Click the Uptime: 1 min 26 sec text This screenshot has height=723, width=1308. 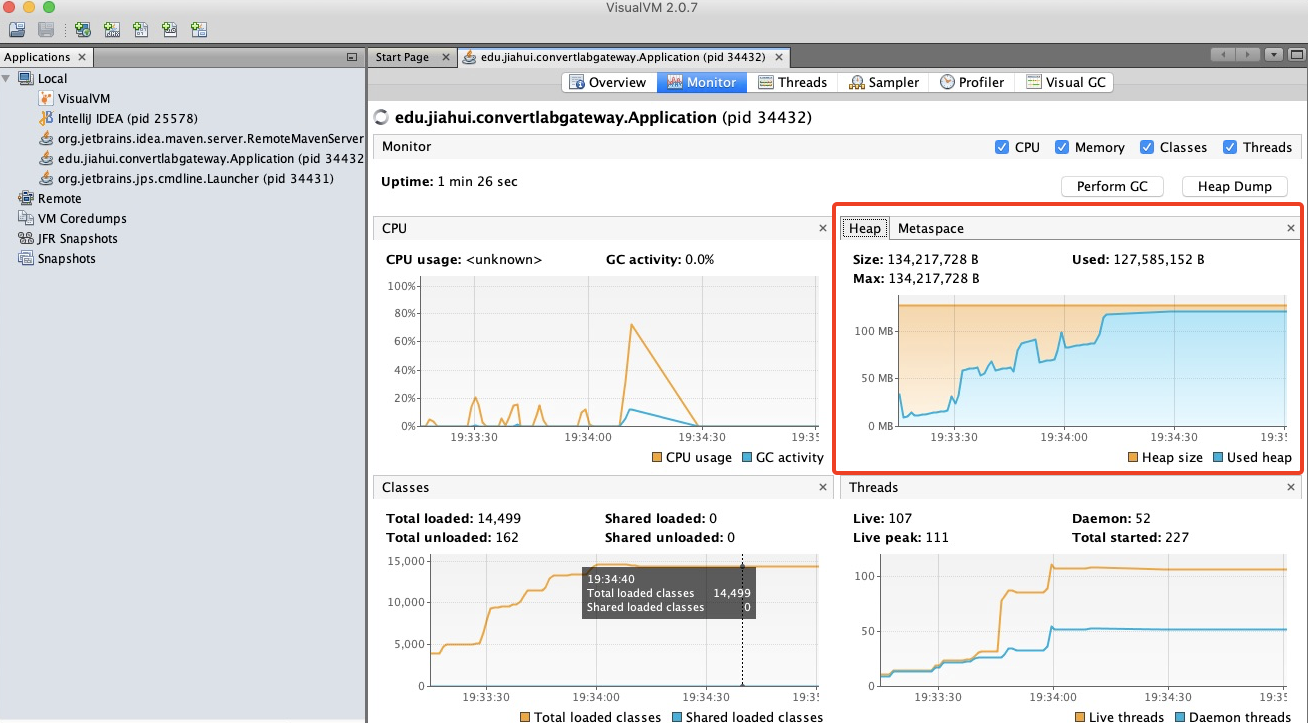pos(449,182)
